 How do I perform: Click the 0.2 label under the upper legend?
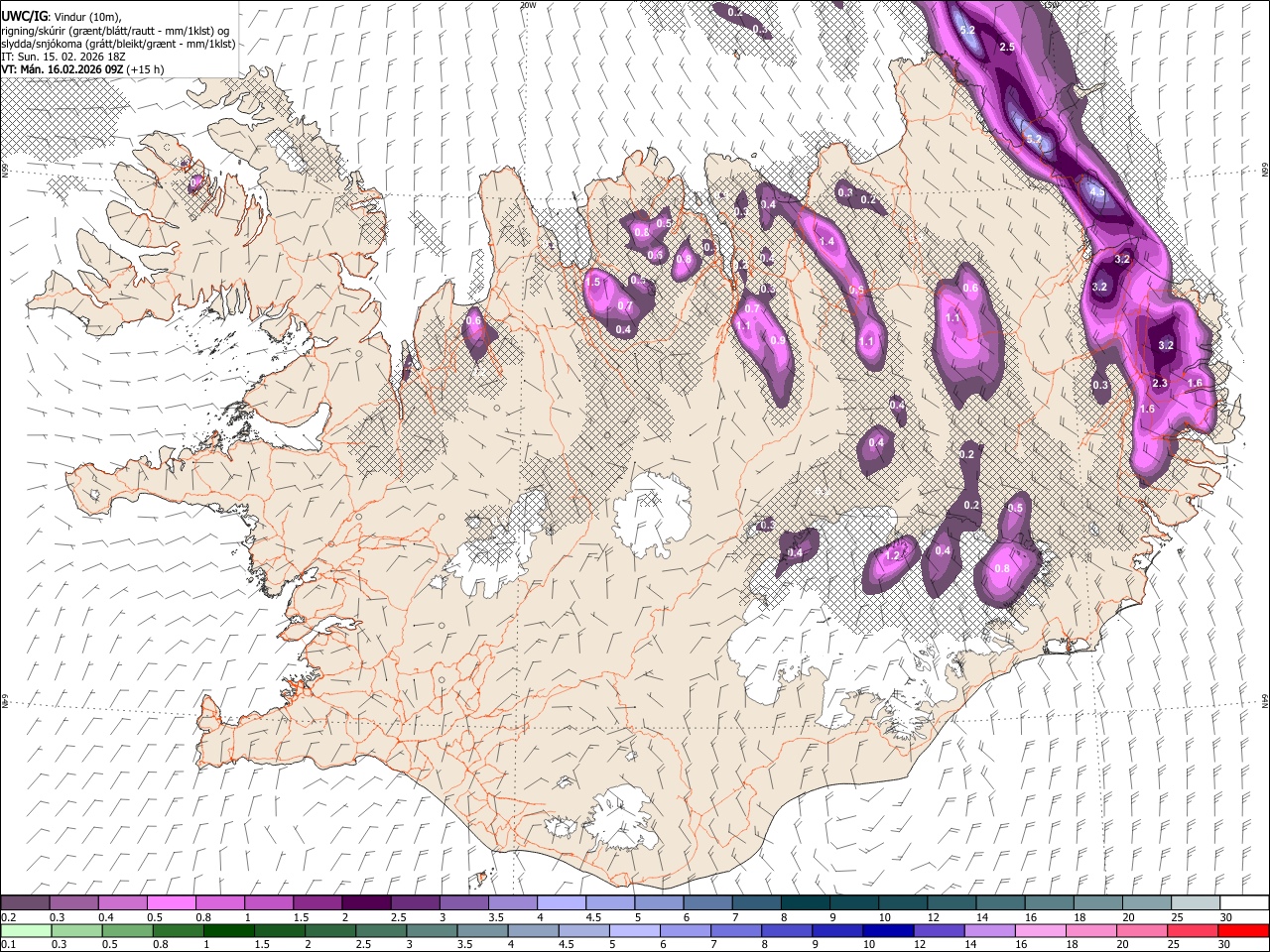7,917
